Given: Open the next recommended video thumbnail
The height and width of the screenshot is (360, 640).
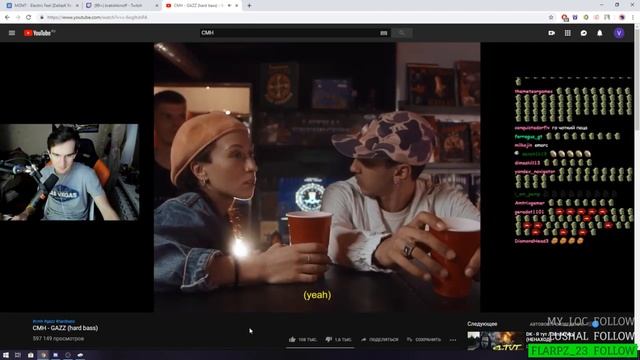Looking at the screenshot, I should click(x=495, y=341).
